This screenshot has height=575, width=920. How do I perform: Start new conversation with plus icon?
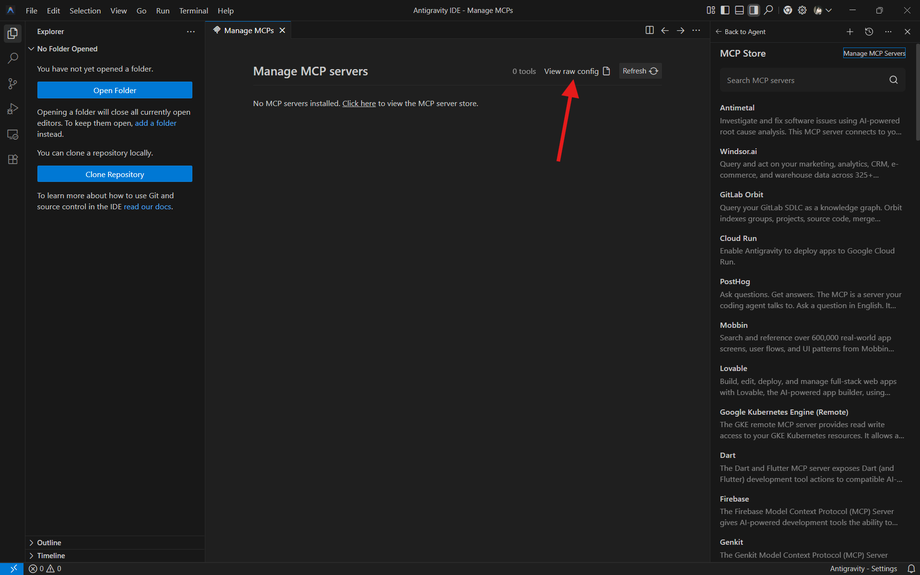pos(850,32)
